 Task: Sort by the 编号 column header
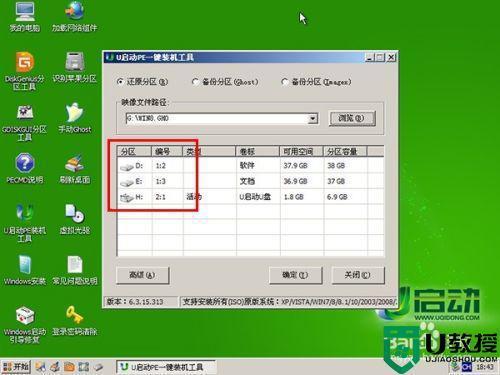tap(167, 152)
